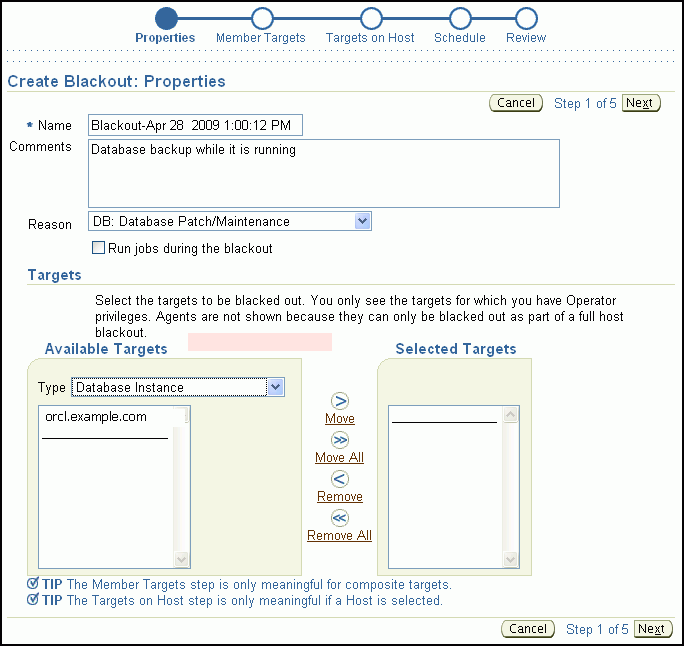Click the Remove All text link
684x646 pixels.
[339, 535]
